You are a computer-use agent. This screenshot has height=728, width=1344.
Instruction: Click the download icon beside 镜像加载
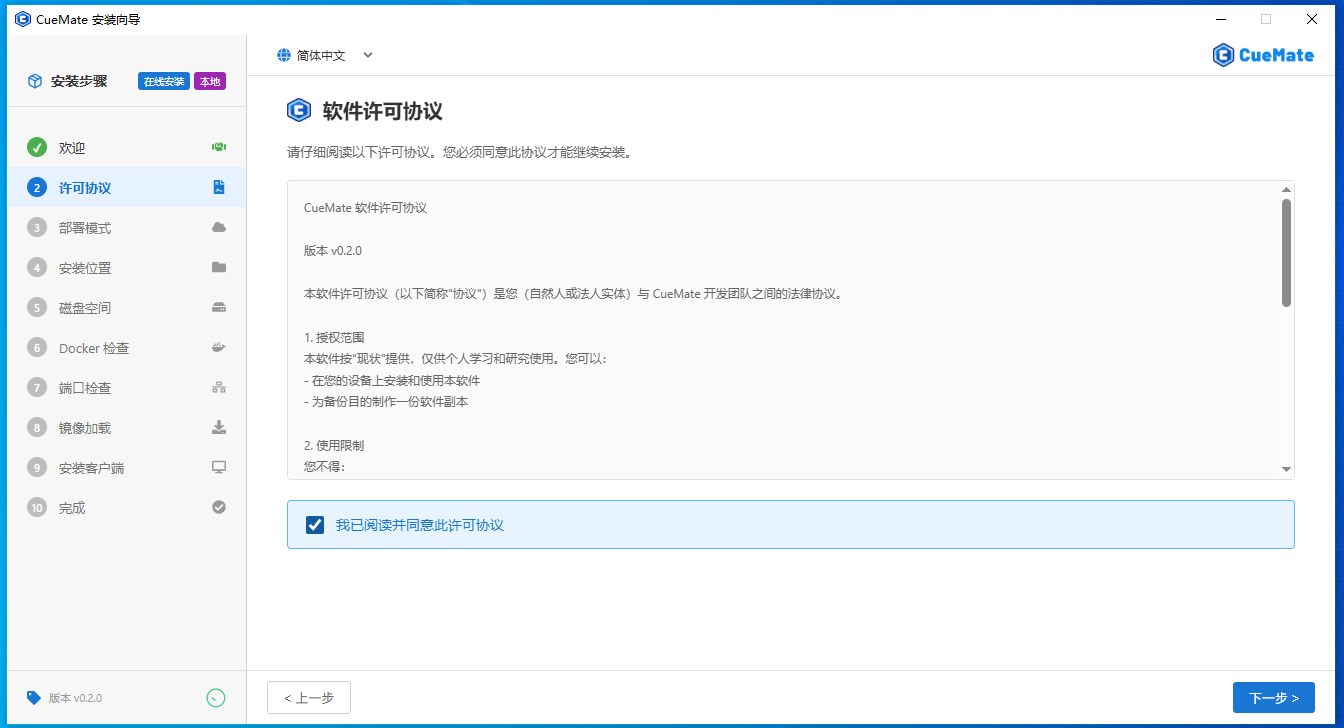[219, 427]
